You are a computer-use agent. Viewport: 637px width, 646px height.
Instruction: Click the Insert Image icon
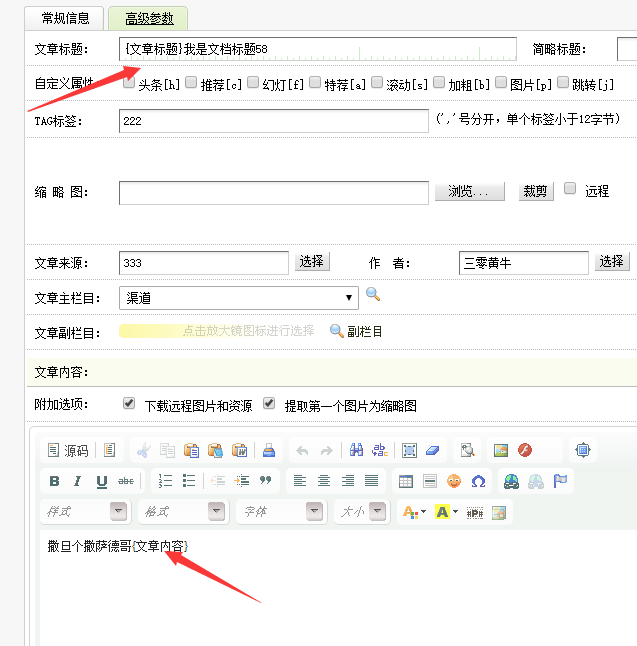pos(501,450)
